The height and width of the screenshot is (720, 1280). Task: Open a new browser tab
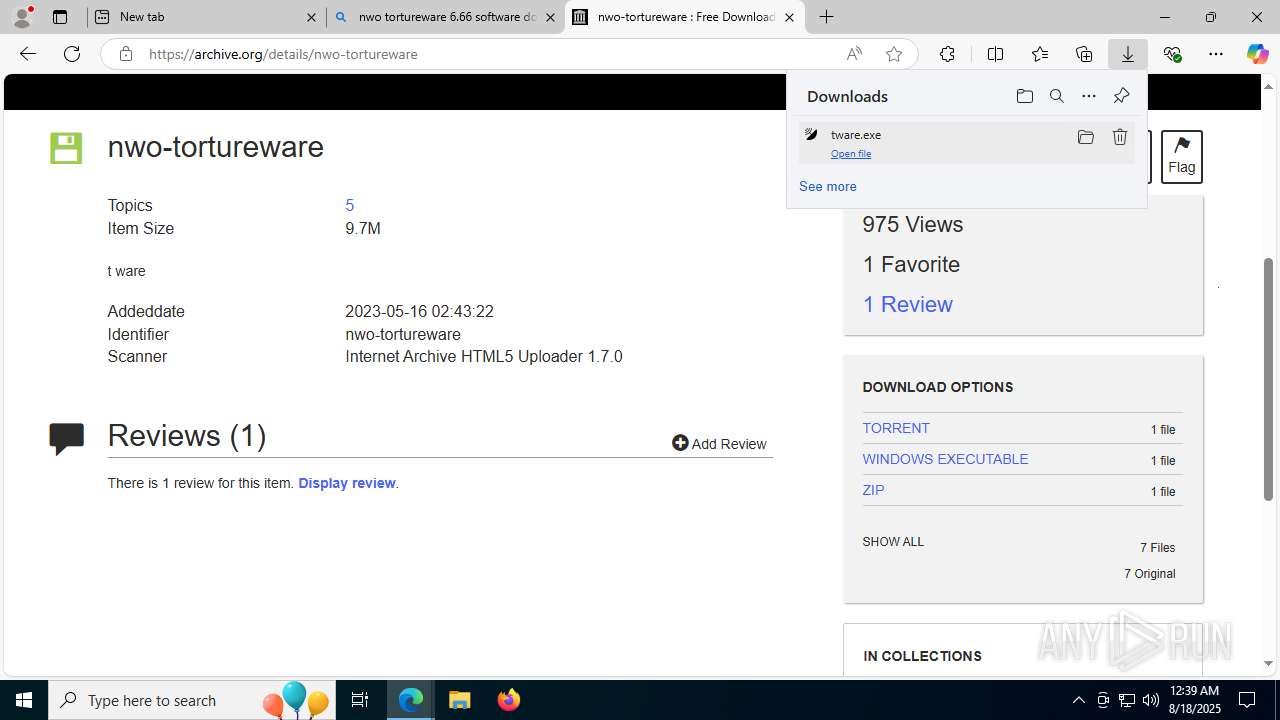point(826,17)
